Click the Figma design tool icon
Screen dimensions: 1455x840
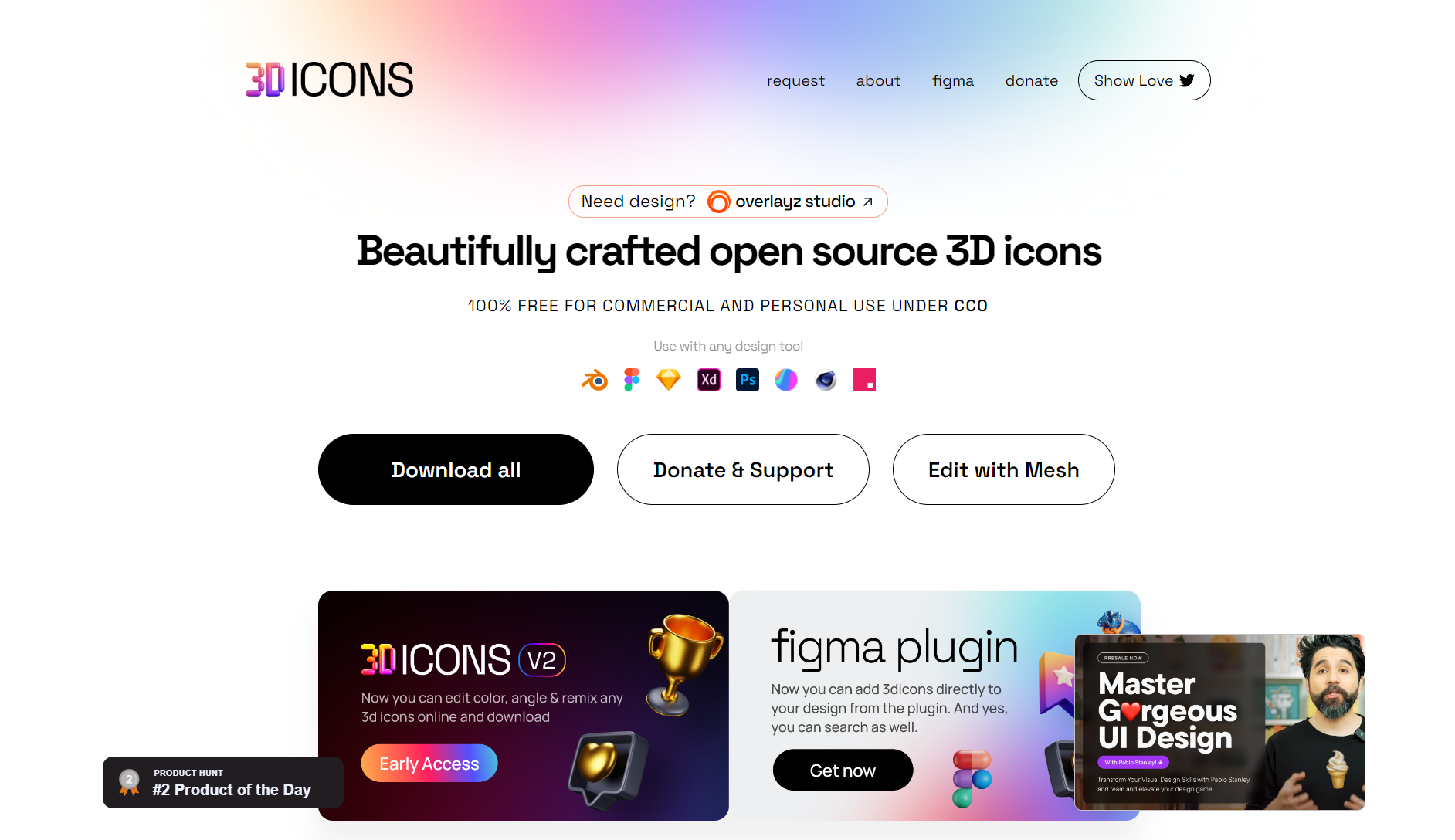pos(632,380)
